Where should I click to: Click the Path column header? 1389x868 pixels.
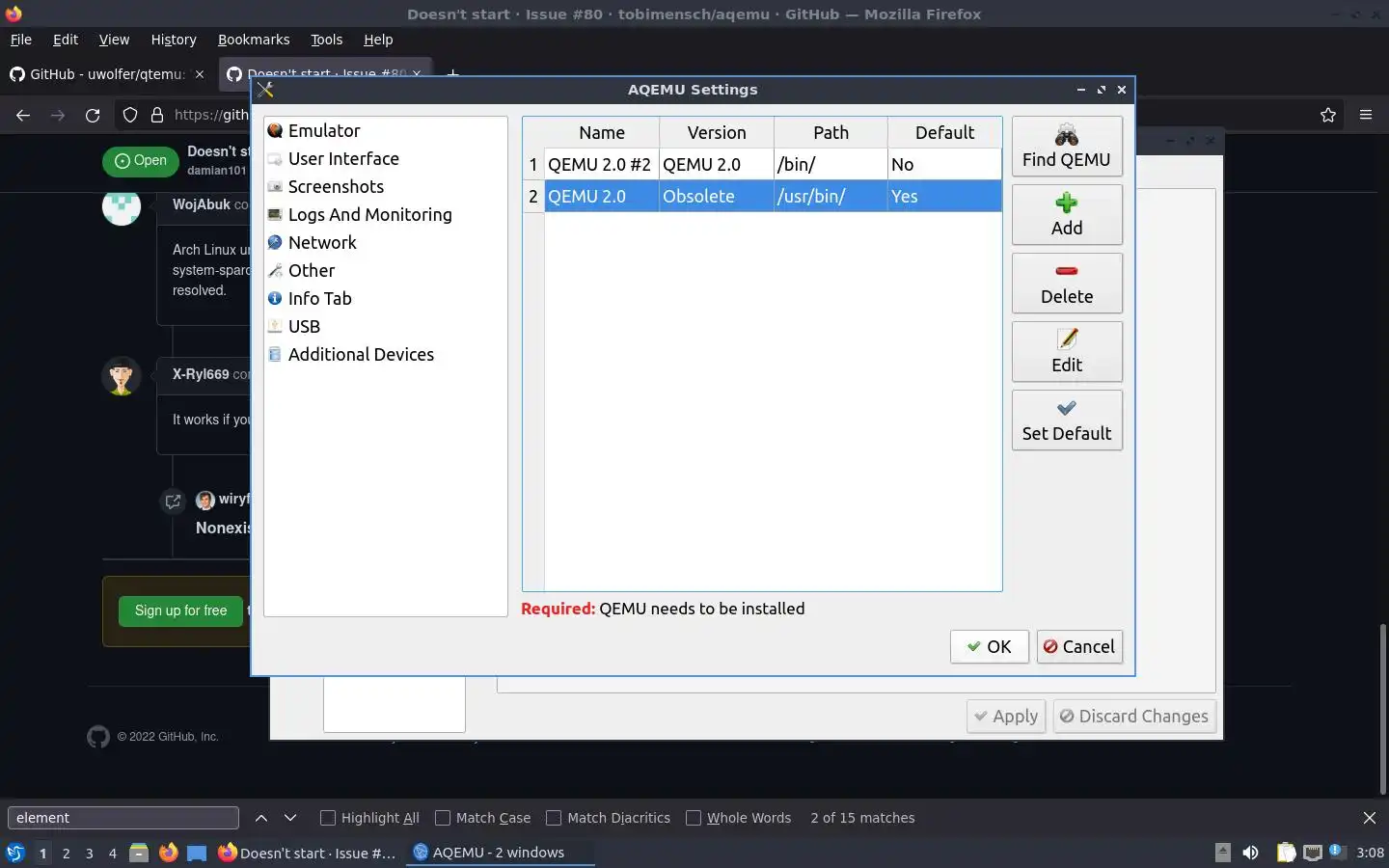pyautogui.click(x=831, y=133)
